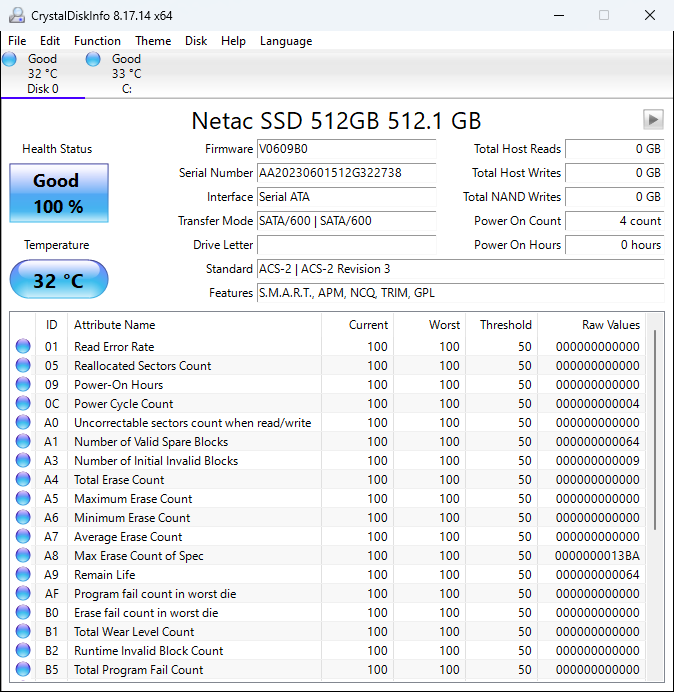Click status orb for Total Erase Count

(x=23, y=480)
